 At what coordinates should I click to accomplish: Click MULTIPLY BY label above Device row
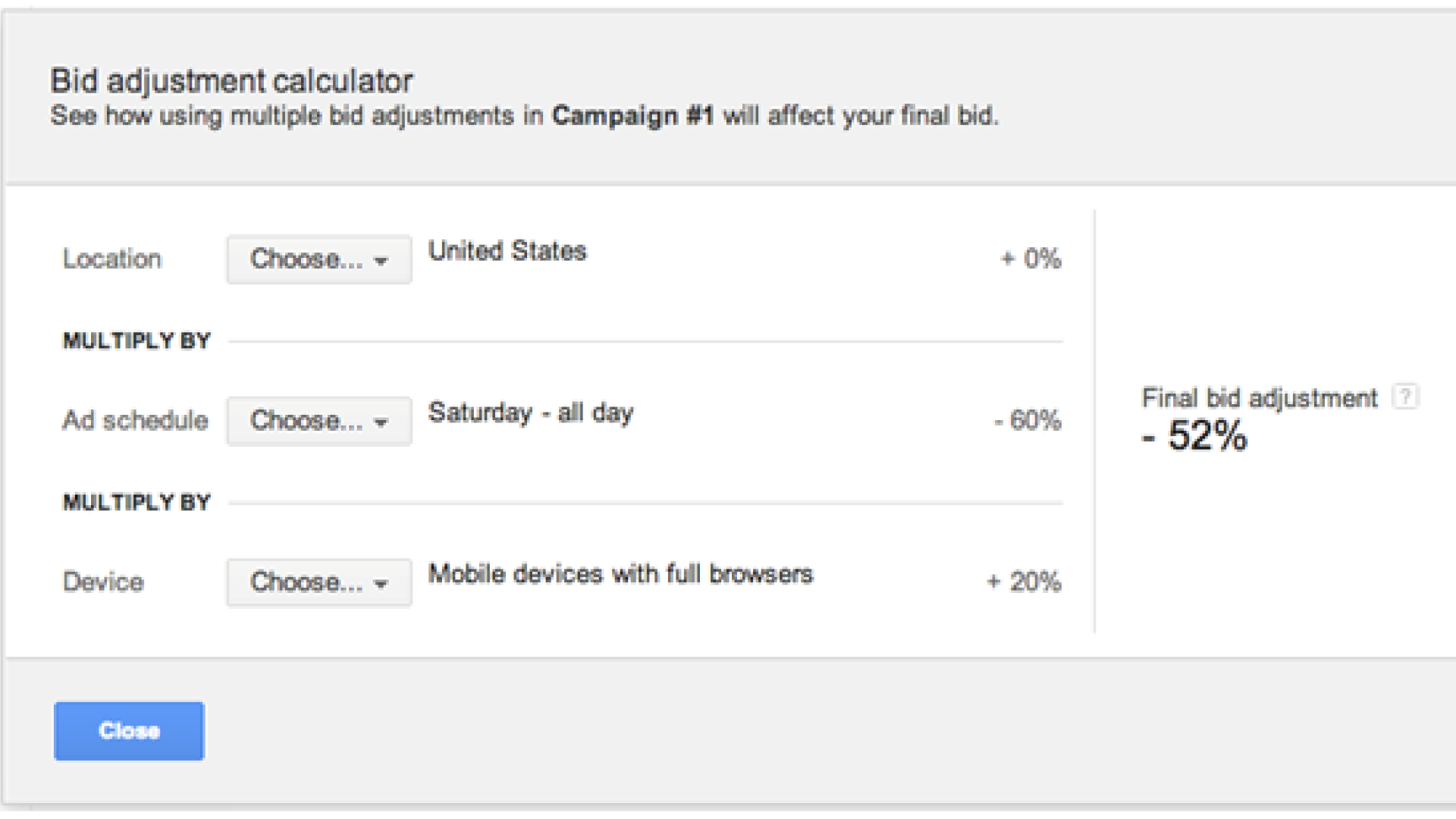pos(136,503)
